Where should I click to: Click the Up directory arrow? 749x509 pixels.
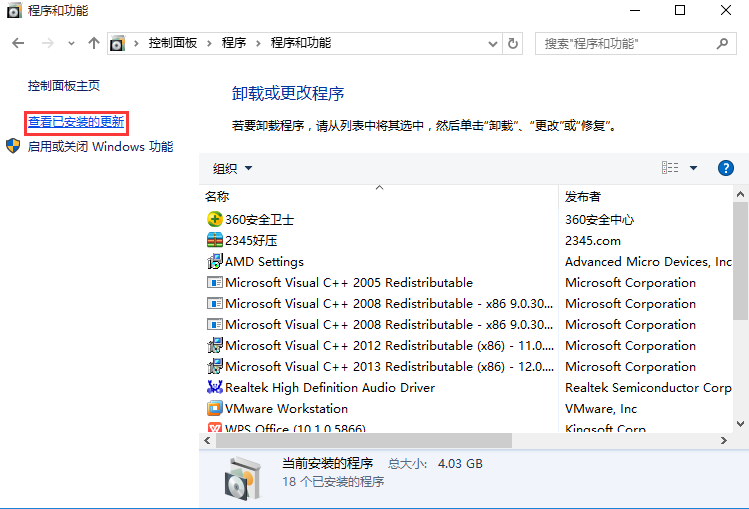94,44
